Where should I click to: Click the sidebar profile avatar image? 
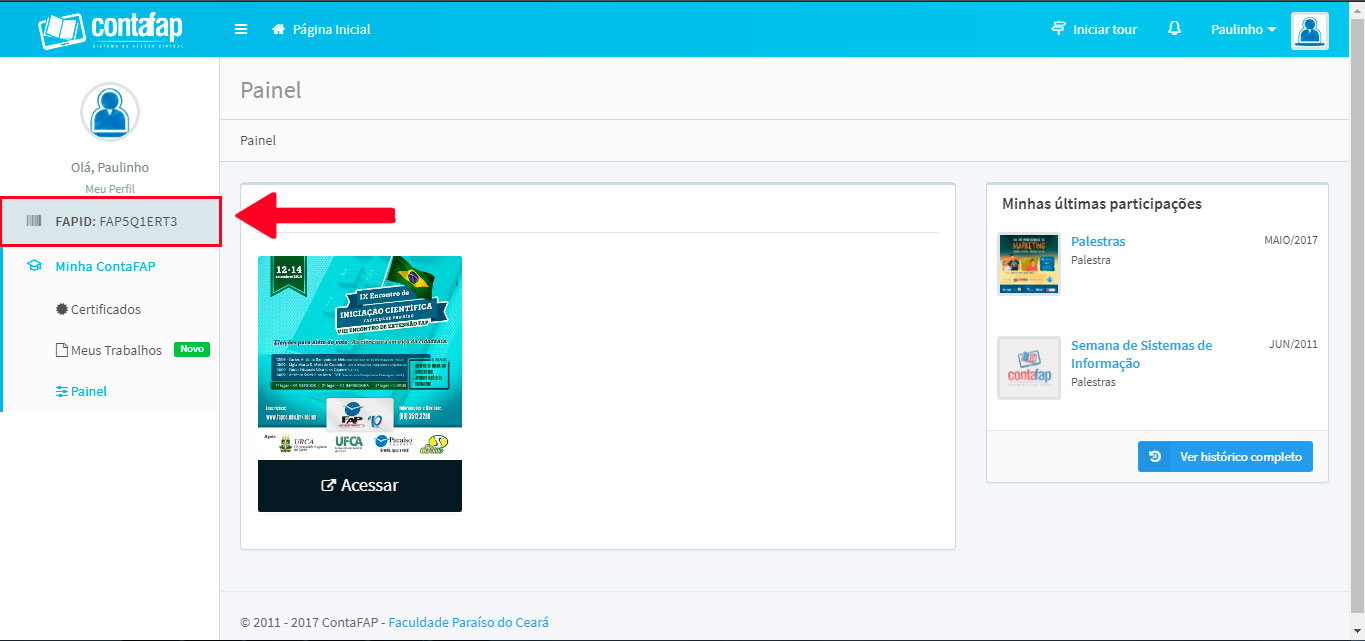click(x=110, y=112)
